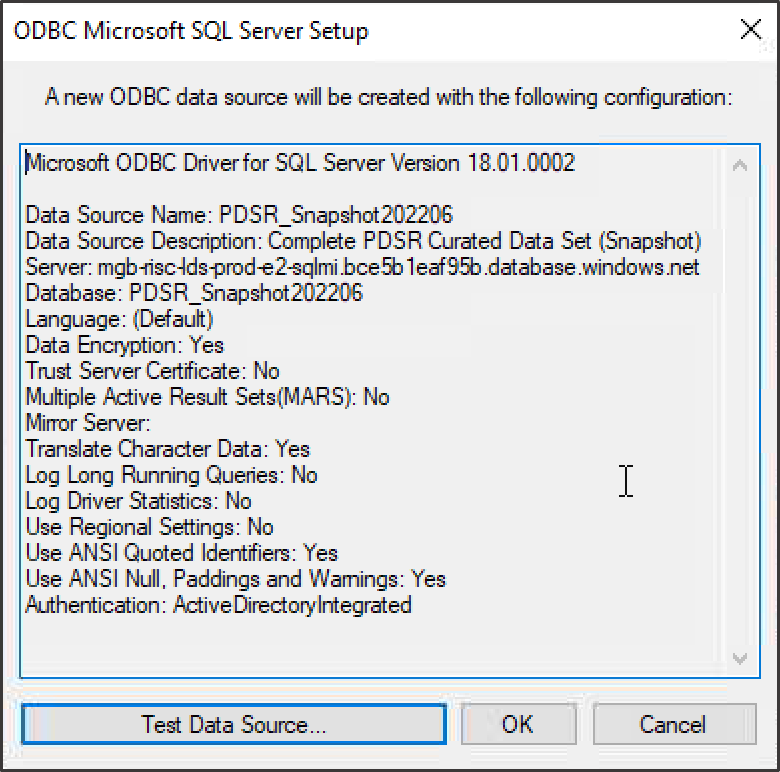Viewport: 780px width, 772px height.
Task: Click the Microsoft ODBC Driver version line
Action: [300, 163]
